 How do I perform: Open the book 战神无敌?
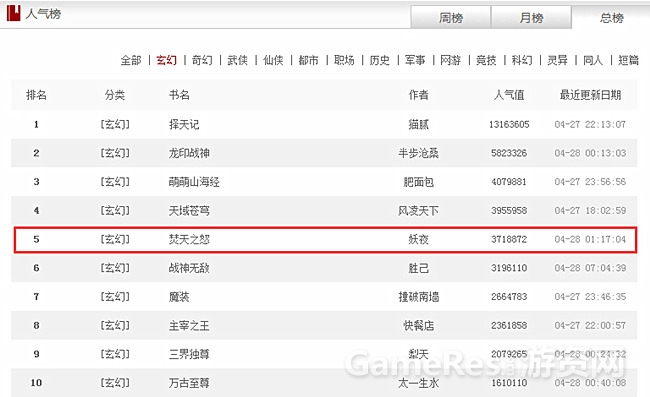tap(189, 268)
